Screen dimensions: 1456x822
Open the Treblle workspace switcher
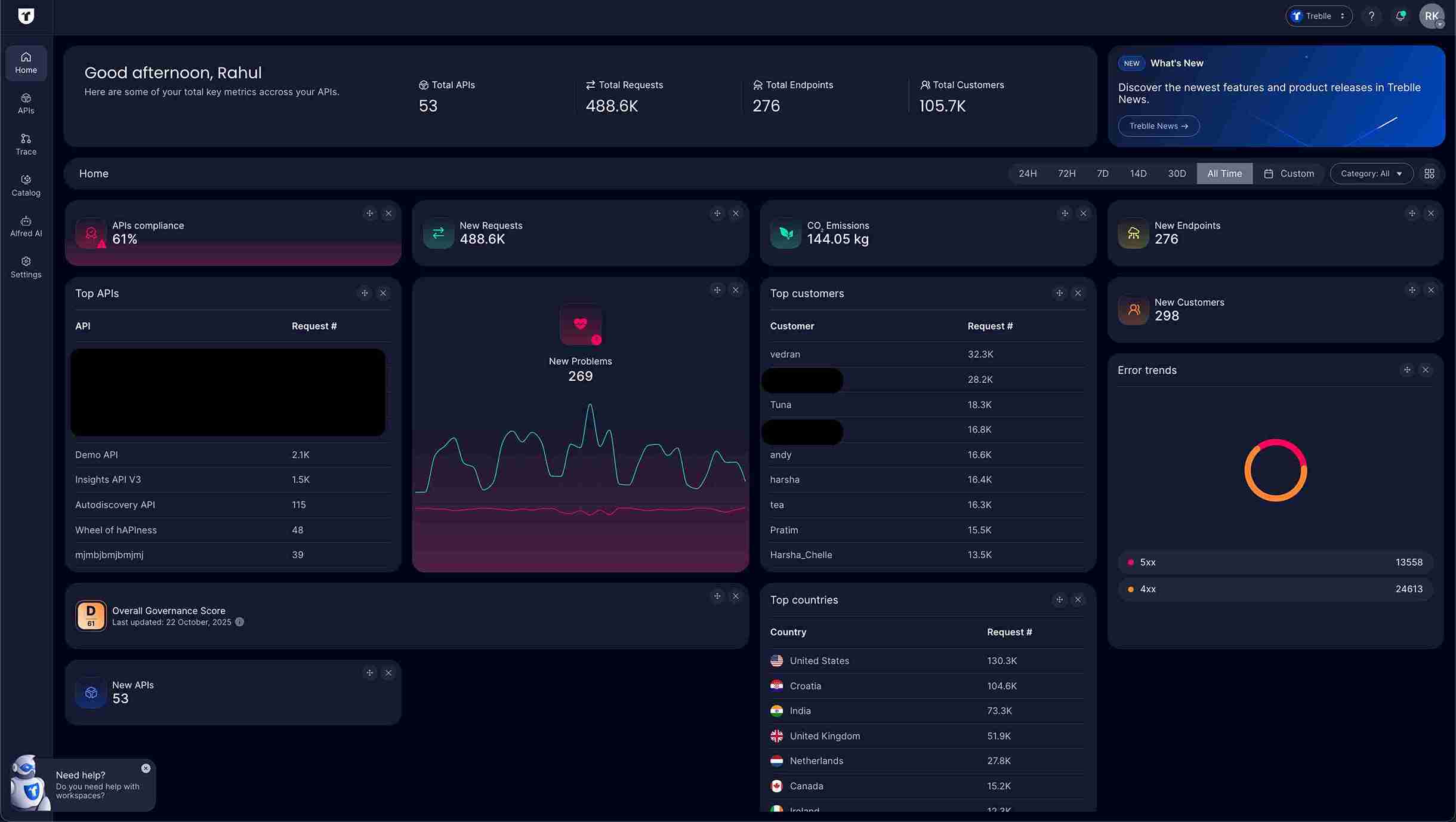click(x=1318, y=16)
